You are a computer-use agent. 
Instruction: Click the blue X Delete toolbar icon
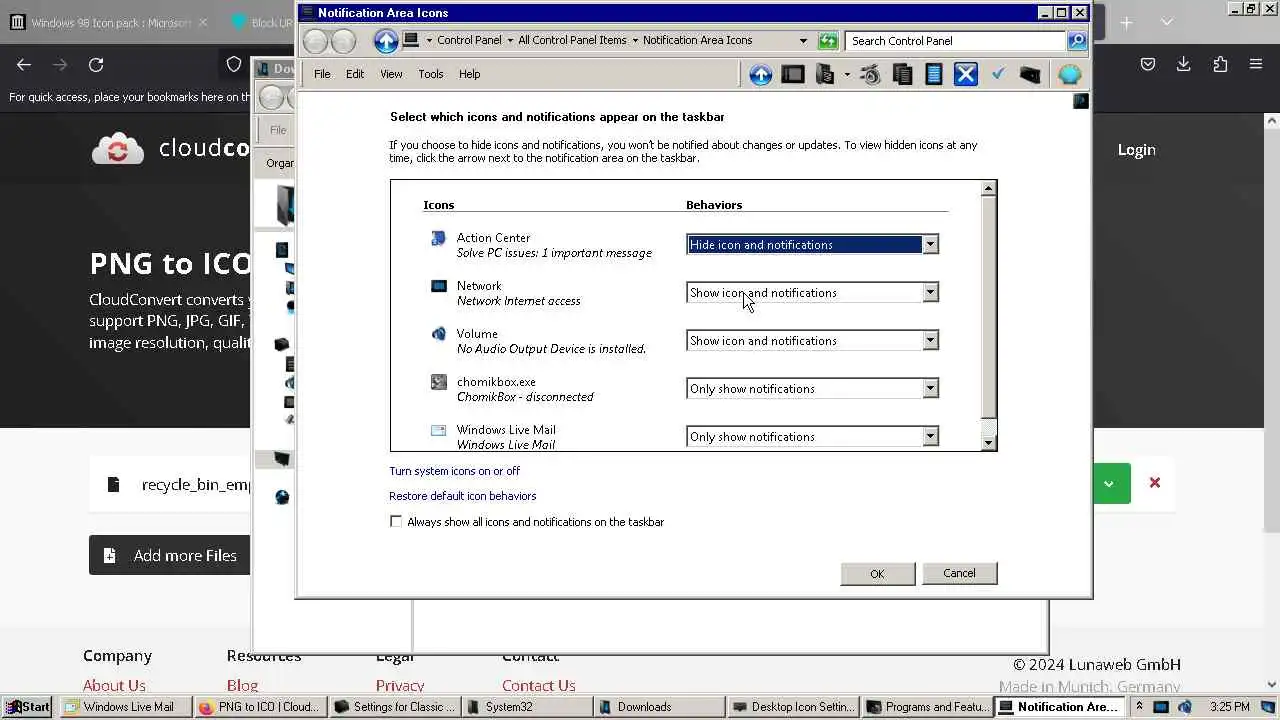pyautogui.click(x=966, y=75)
